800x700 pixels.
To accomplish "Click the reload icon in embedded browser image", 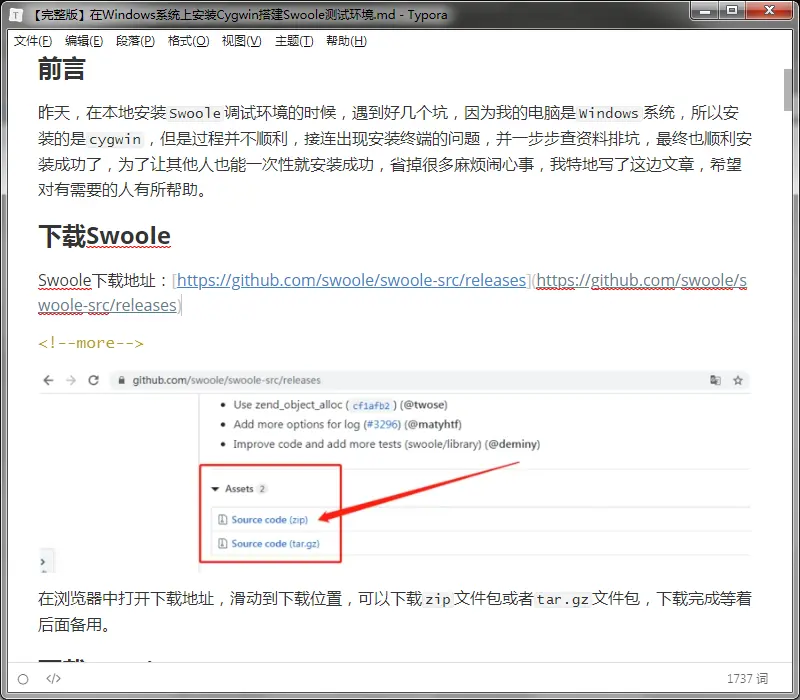I will coord(93,380).
